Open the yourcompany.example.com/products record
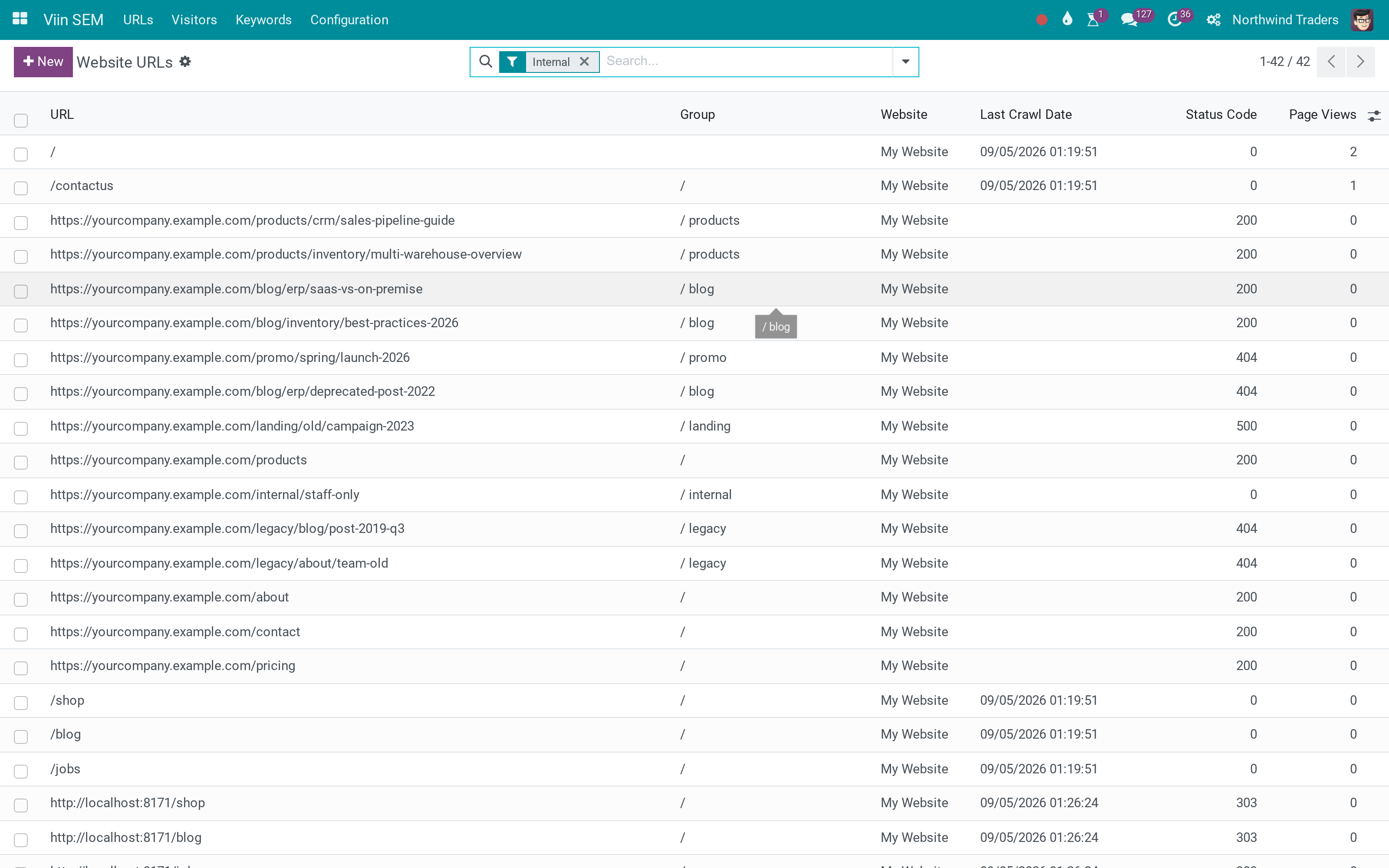 [x=178, y=460]
